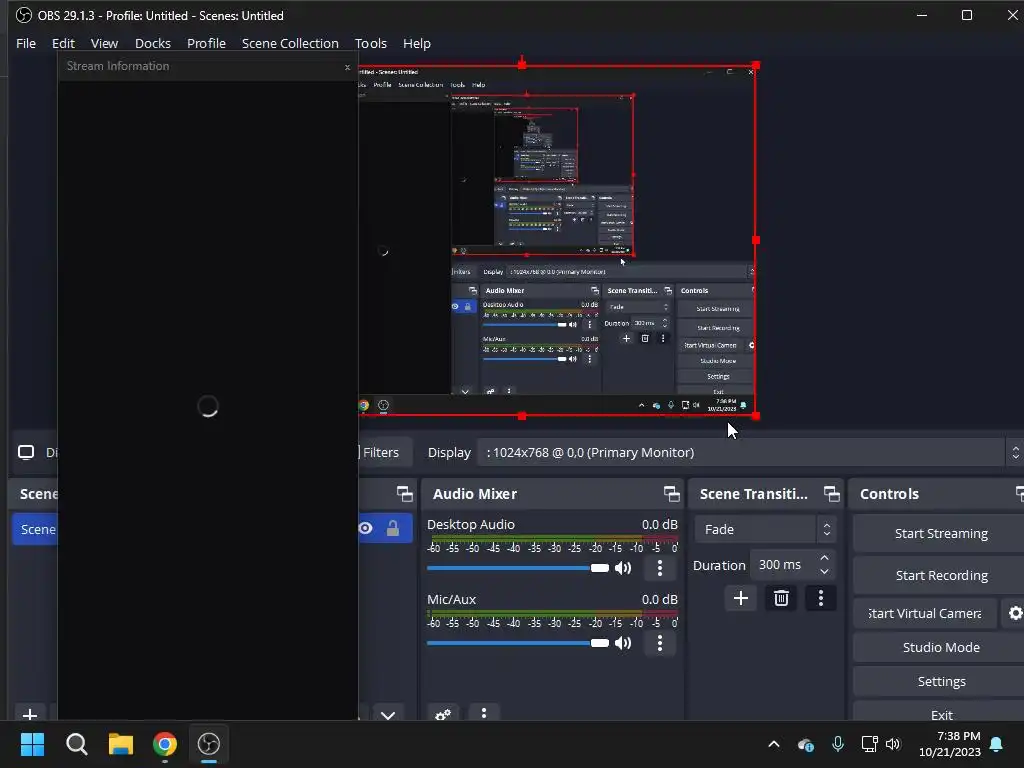
Task: Open the Fade transition dropdown
Action: (x=765, y=529)
